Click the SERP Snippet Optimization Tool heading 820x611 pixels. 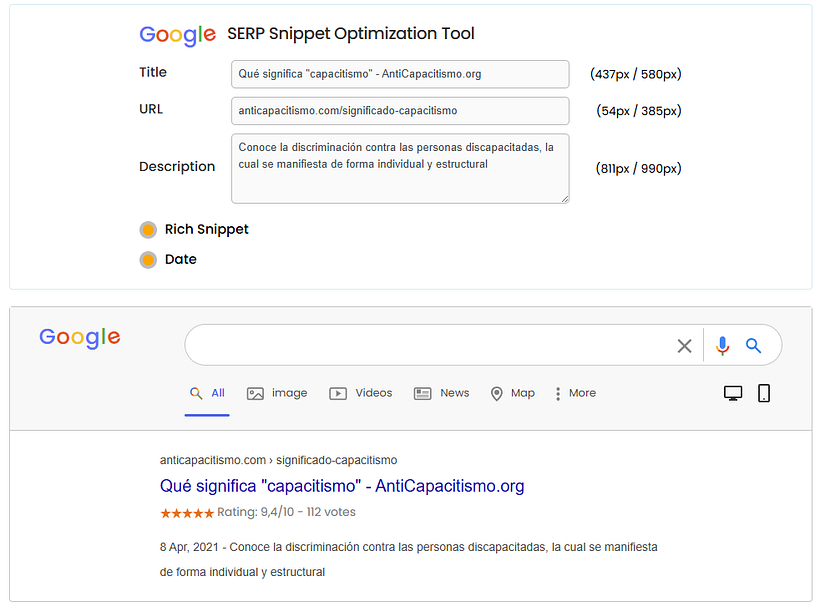click(x=351, y=34)
